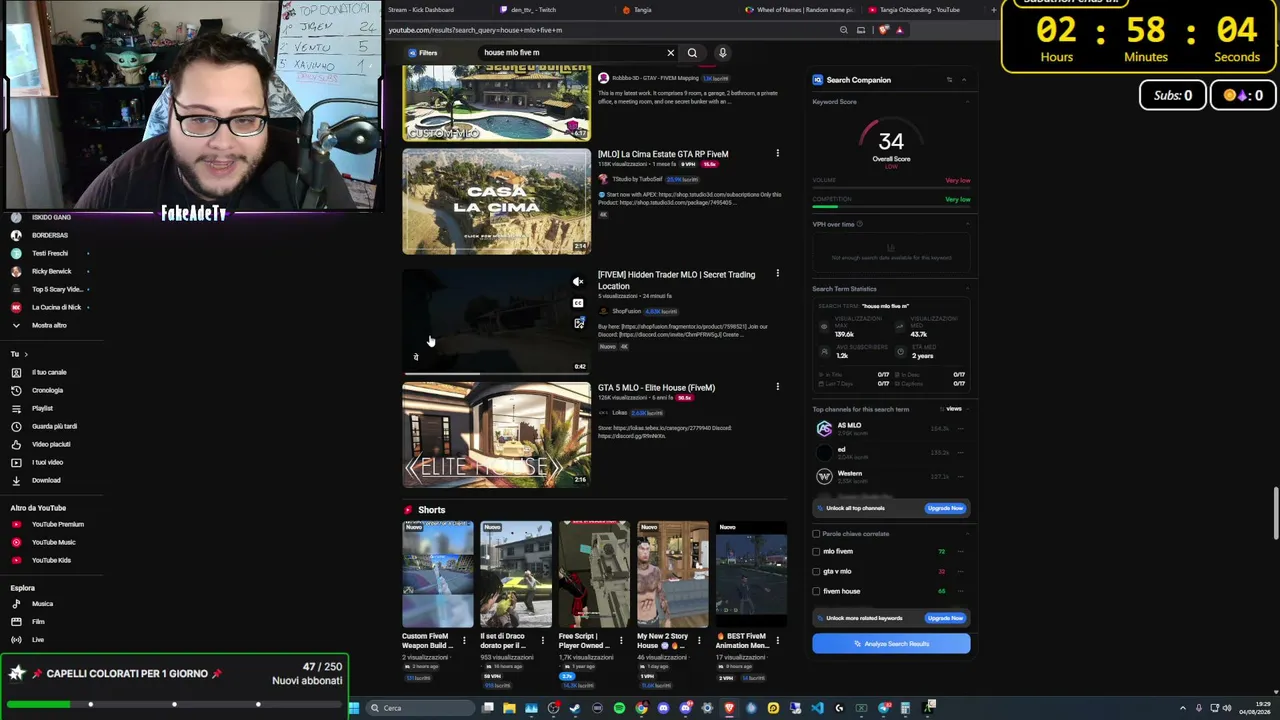Click the Brave Shields lion icon
This screenshot has width=1280, height=720.
click(x=883, y=30)
